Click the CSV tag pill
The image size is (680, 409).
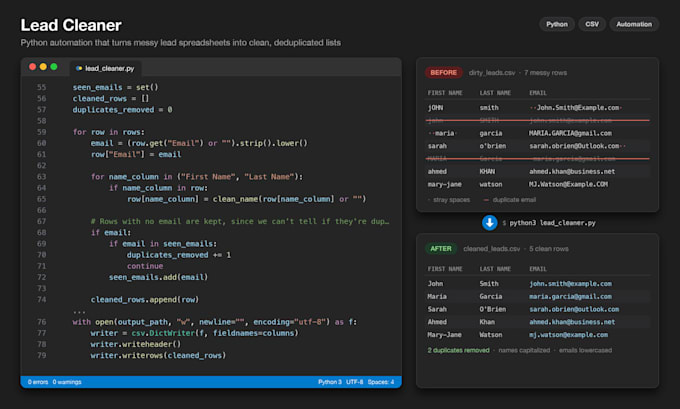tap(592, 24)
